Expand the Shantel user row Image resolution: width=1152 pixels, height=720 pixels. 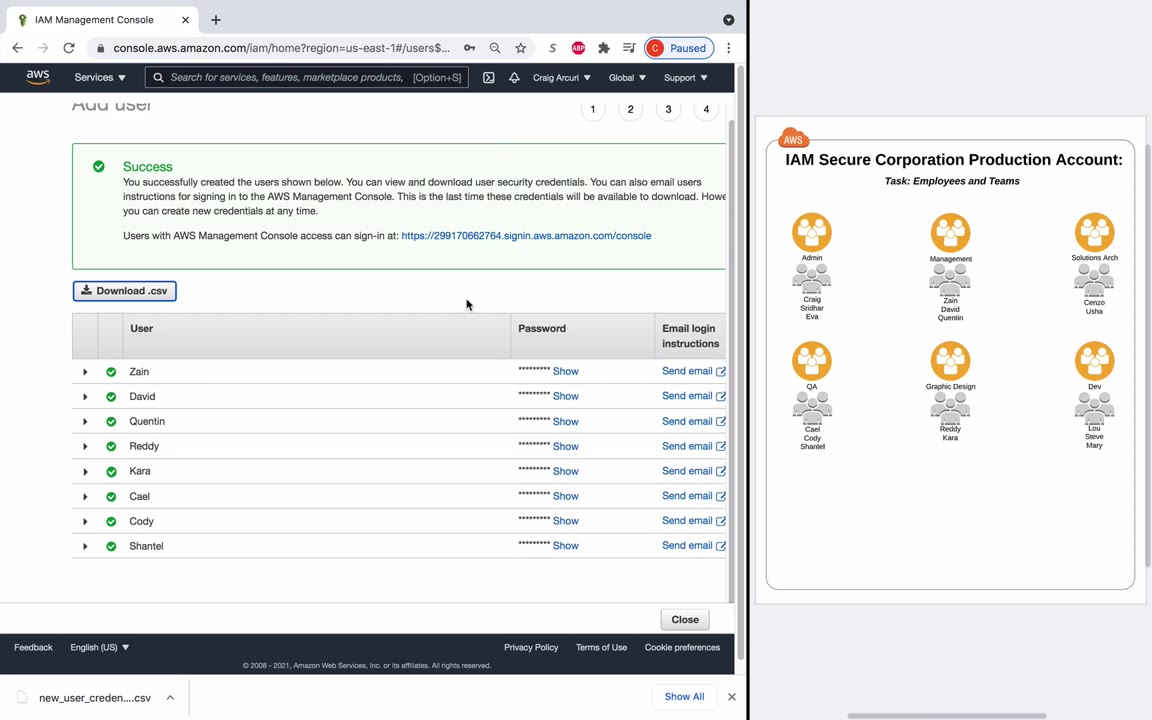click(x=85, y=547)
